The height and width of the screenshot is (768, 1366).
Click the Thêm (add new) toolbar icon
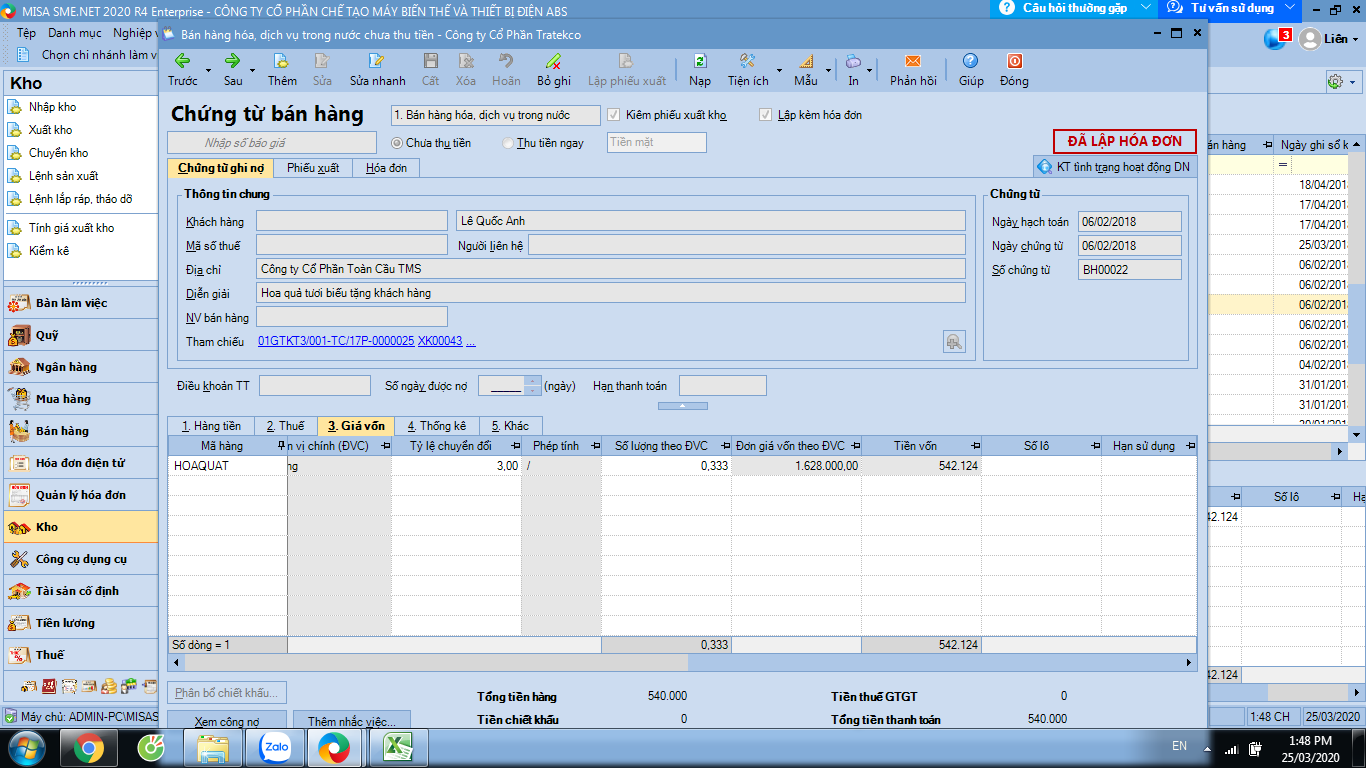click(x=282, y=62)
